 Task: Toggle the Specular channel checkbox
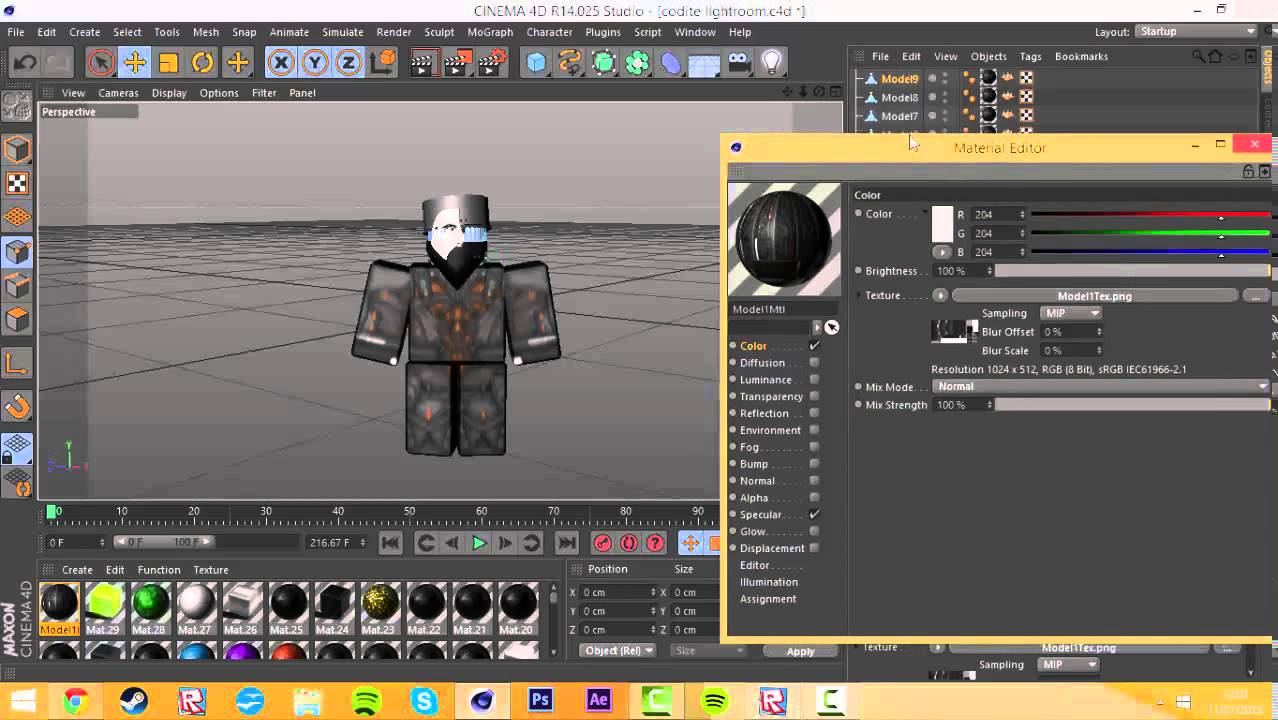point(814,515)
